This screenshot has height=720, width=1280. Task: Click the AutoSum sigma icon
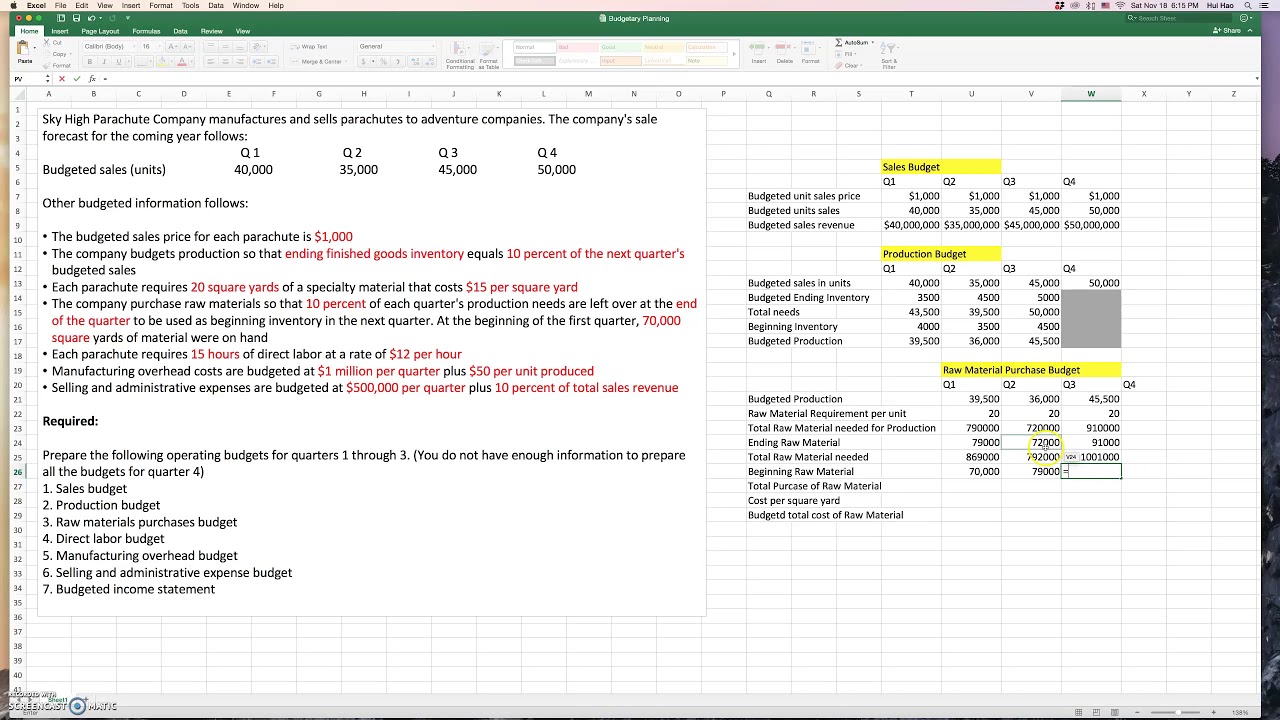coord(839,43)
